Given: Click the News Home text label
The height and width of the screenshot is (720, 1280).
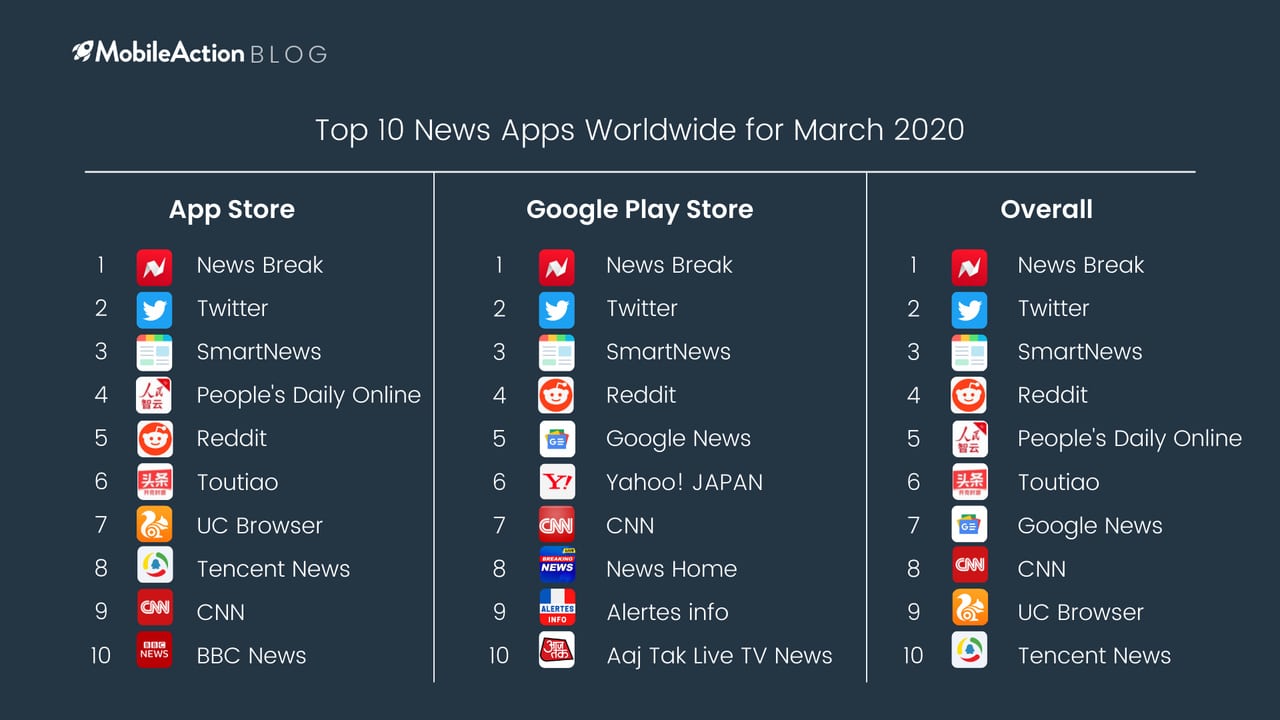Looking at the screenshot, I should pyautogui.click(x=672, y=569).
